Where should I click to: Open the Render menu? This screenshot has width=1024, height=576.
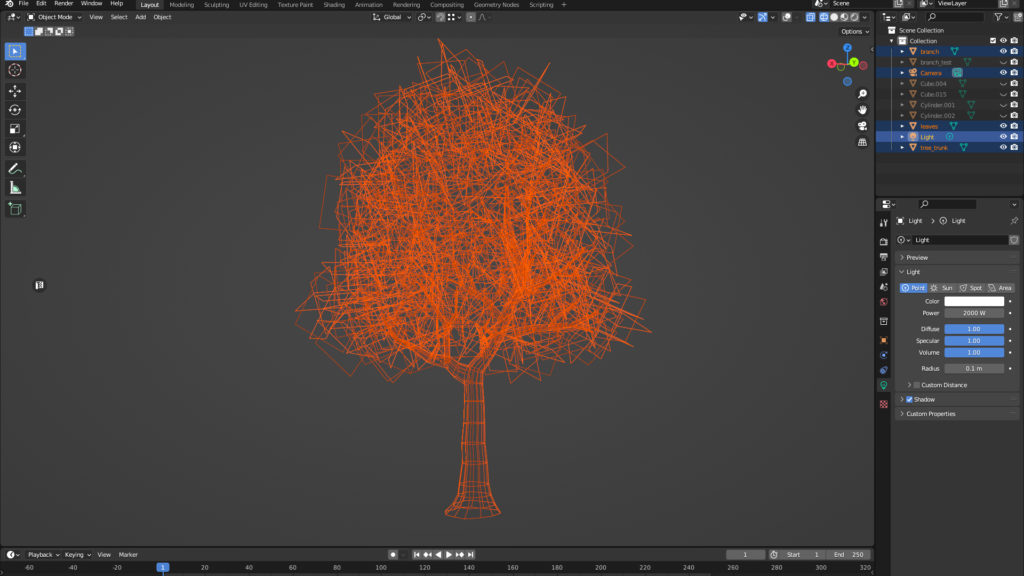pos(63,4)
